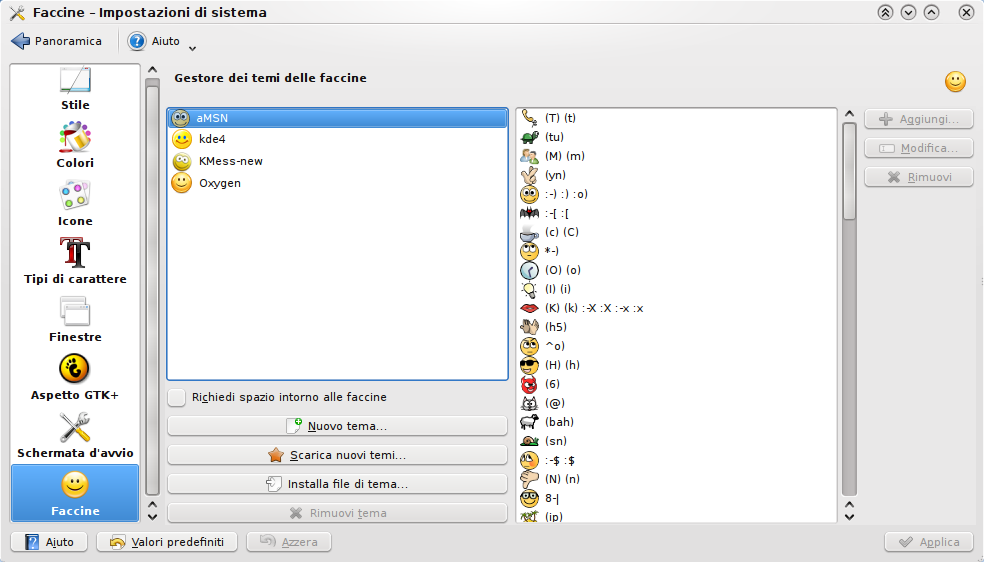The width and height of the screenshot is (984, 562).
Task: Select the smiley emoticon :-) :) :o)
Action: (x=676, y=194)
